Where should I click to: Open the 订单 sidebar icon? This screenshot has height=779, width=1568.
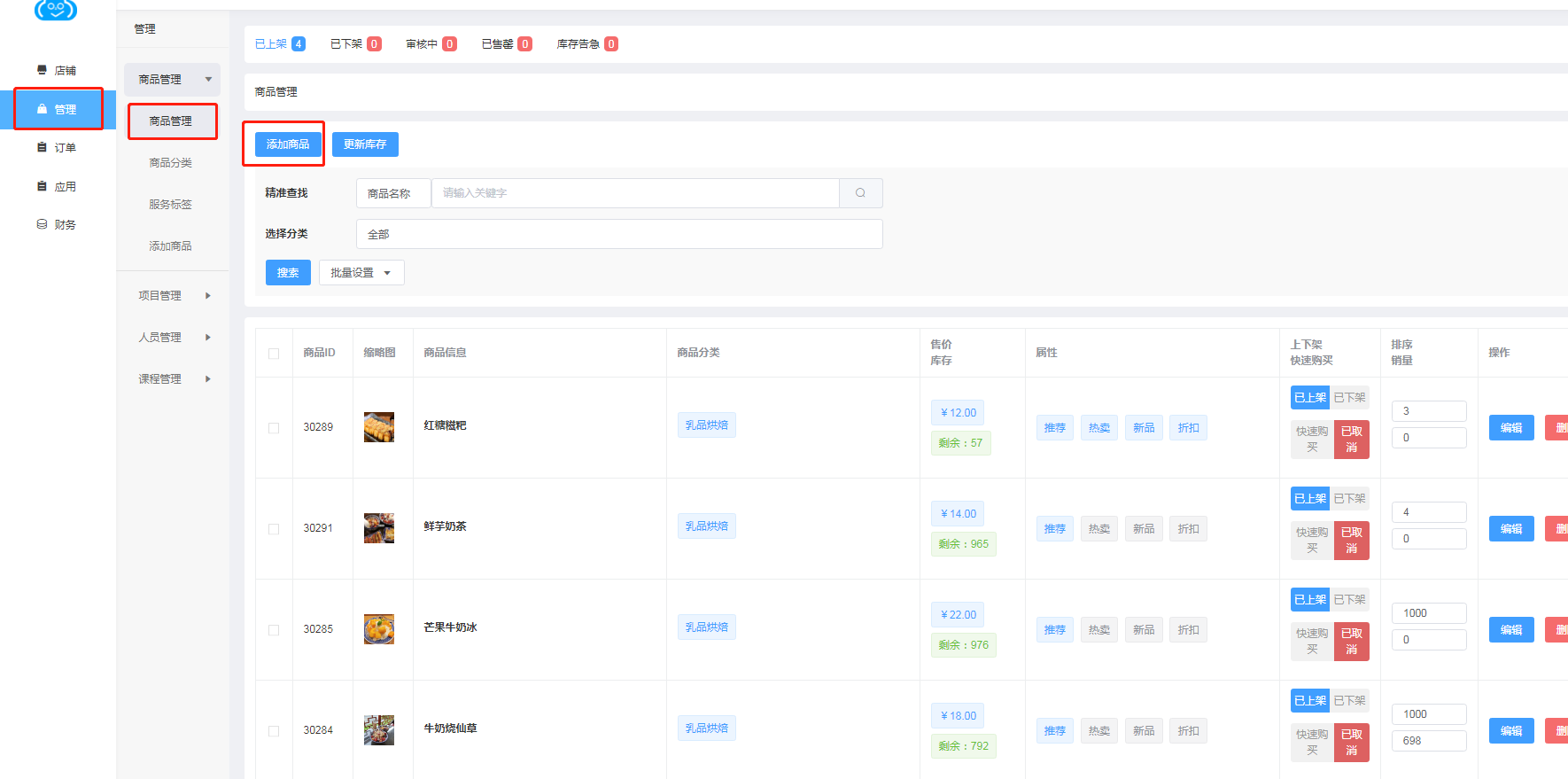tap(42, 147)
